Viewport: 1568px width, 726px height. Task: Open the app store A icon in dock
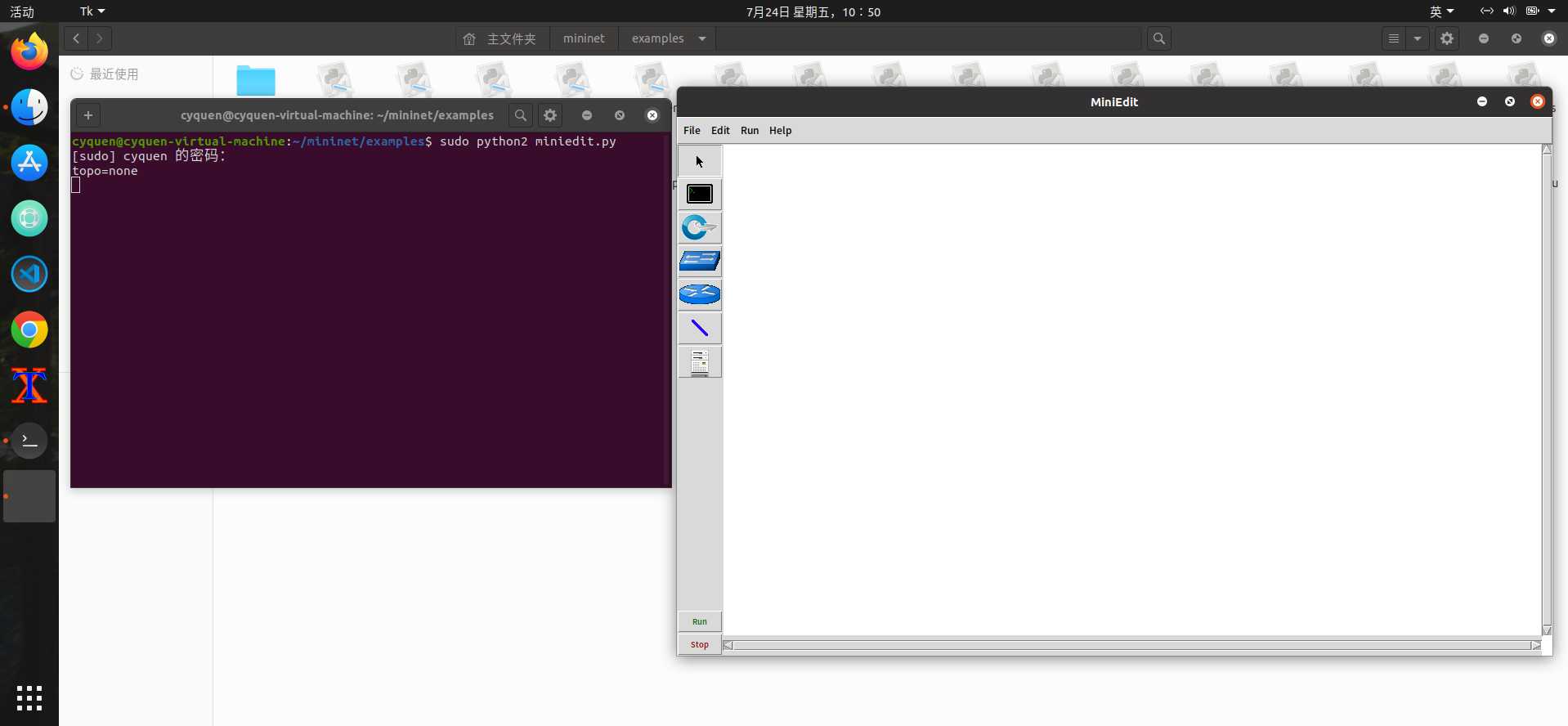pos(29,163)
